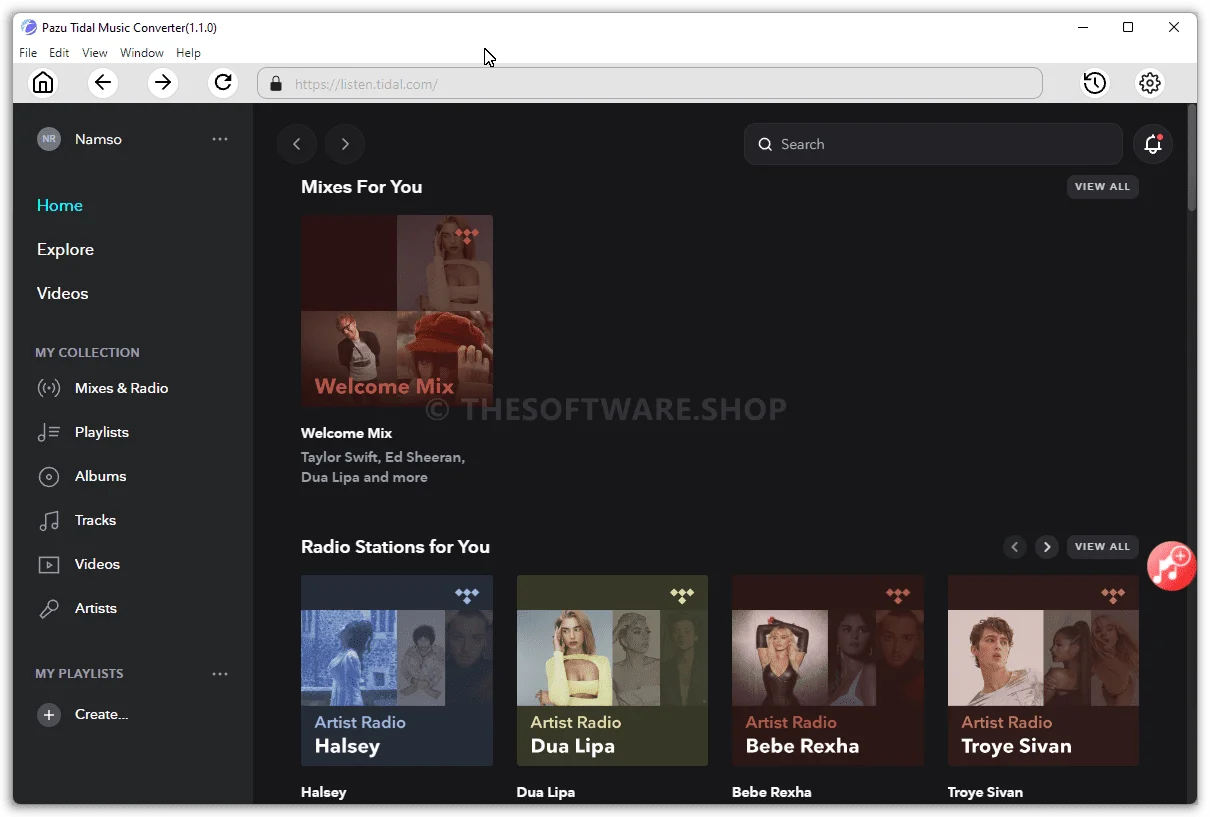Open Artists in My Collection

(95, 608)
